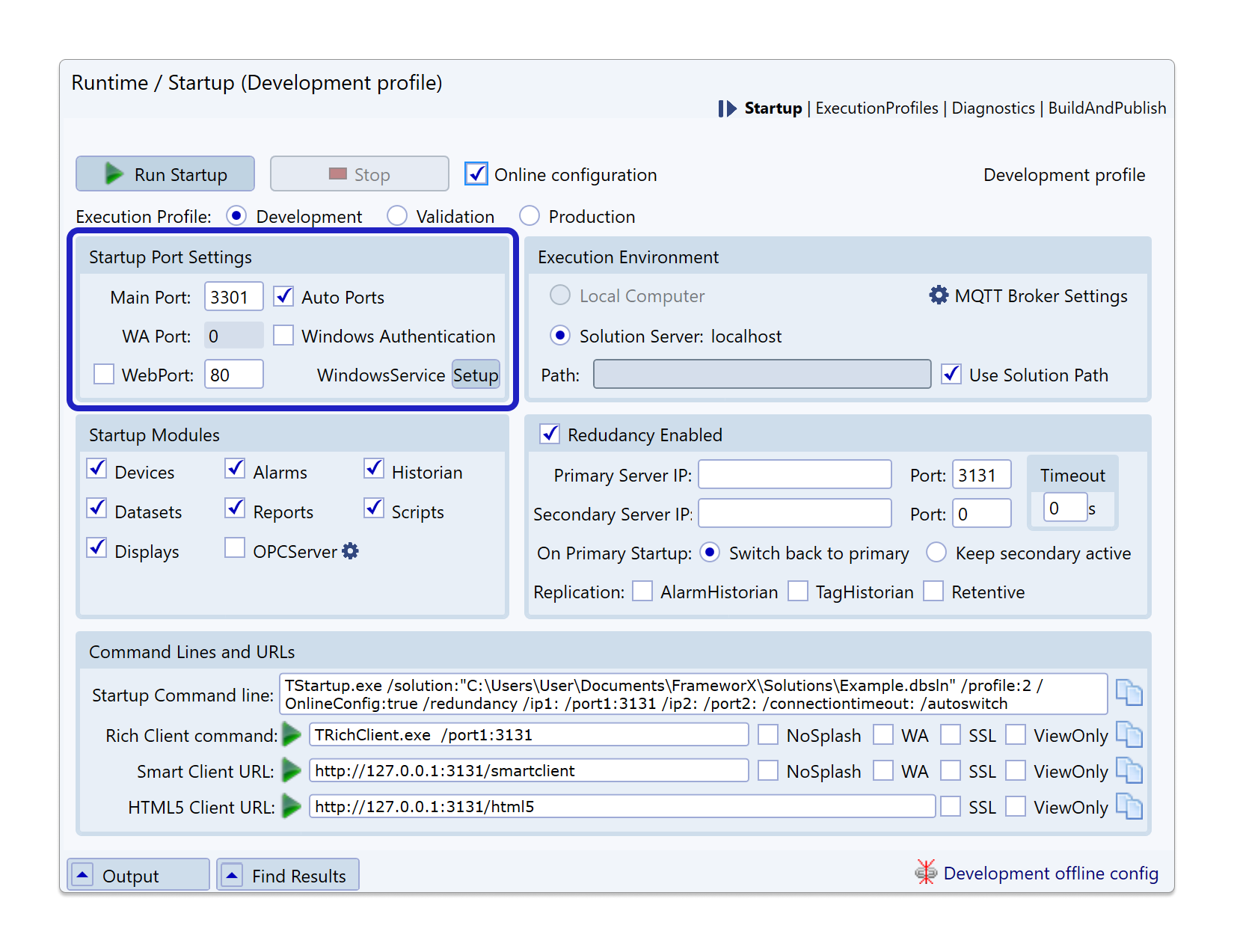Open the ExecutionProfiles tab
The height and width of the screenshot is (952, 1234).
(877, 108)
